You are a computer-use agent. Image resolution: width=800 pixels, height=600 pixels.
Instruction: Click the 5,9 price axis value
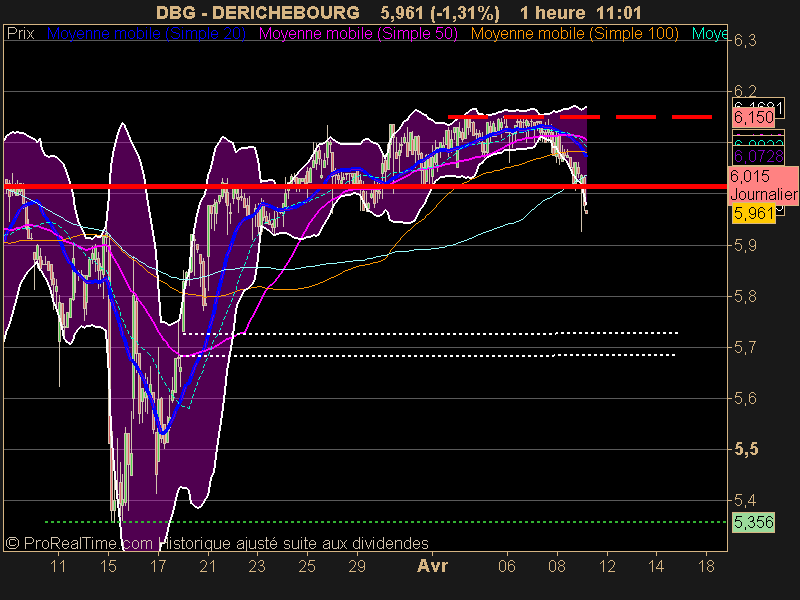pyautogui.click(x=745, y=245)
